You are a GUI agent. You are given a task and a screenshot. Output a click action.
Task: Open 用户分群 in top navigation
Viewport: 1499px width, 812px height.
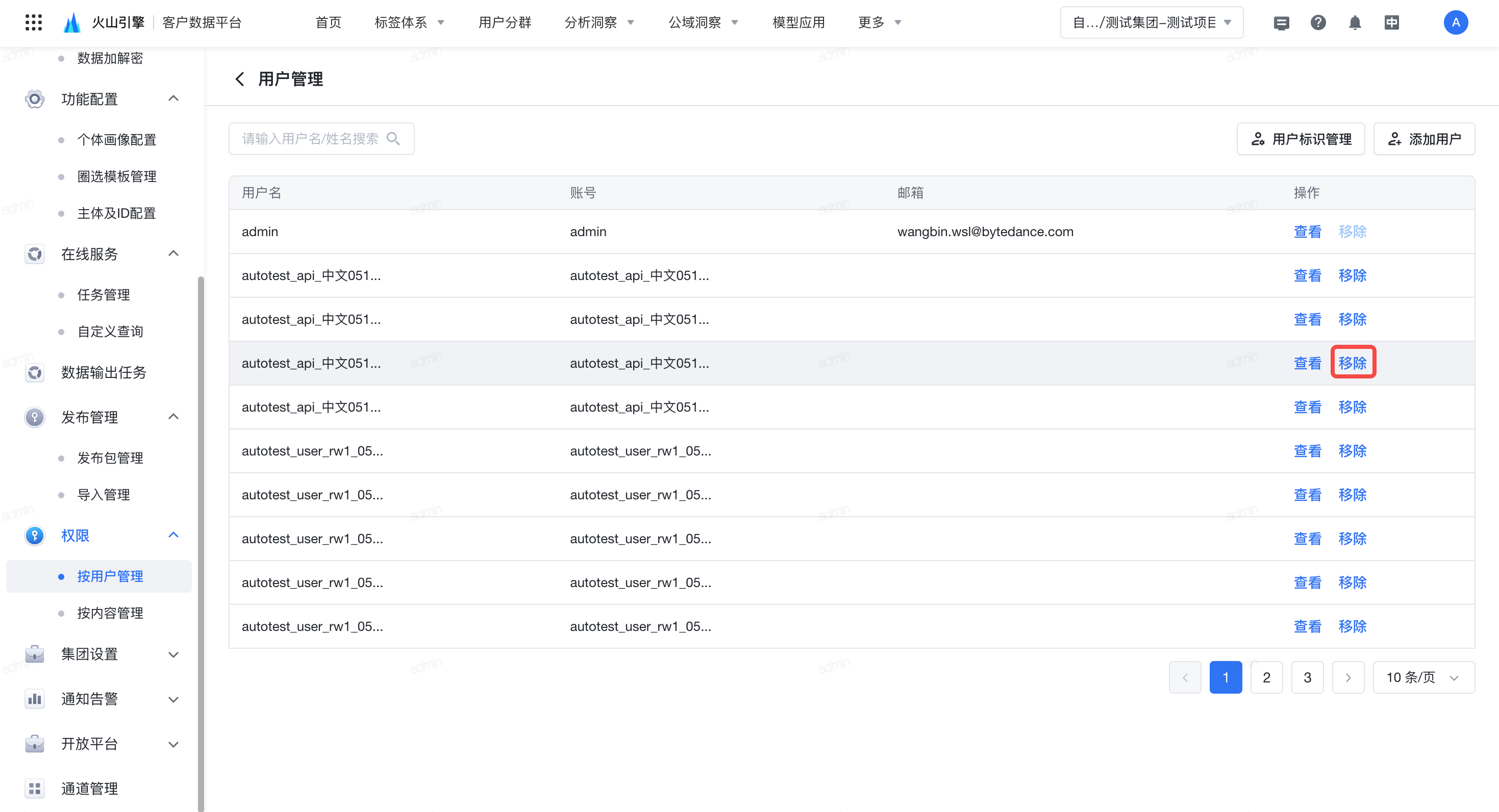tap(505, 22)
